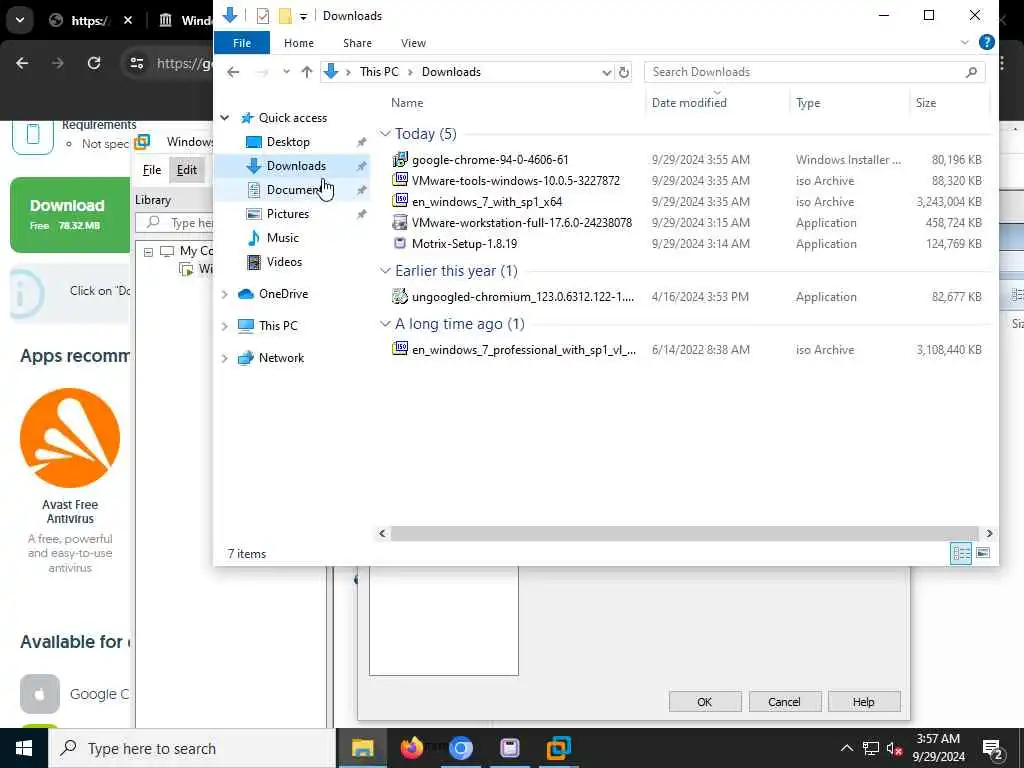Sort by the Name column header
1024x768 pixels.
click(x=407, y=103)
